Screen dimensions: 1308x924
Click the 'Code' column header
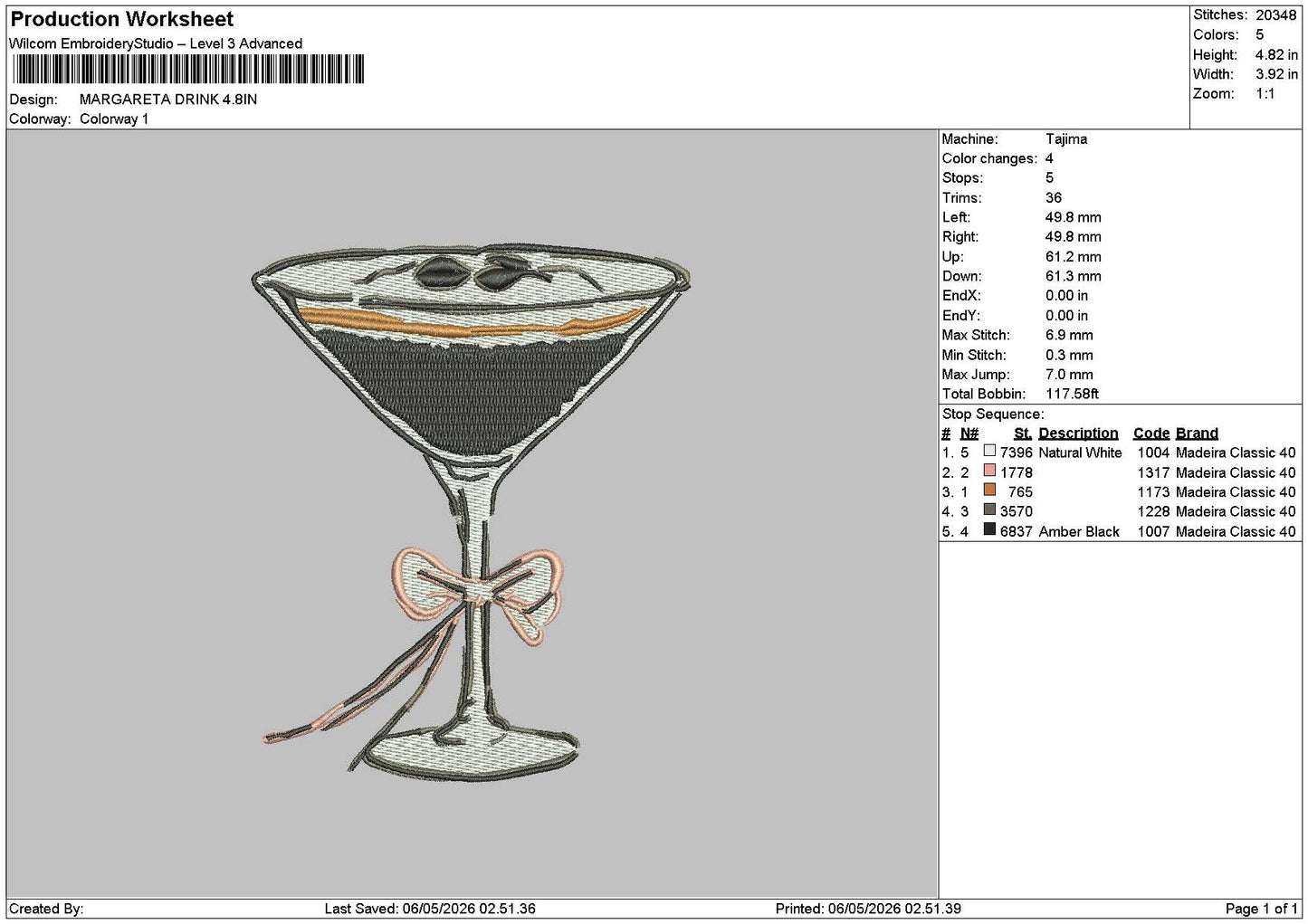click(x=1151, y=433)
